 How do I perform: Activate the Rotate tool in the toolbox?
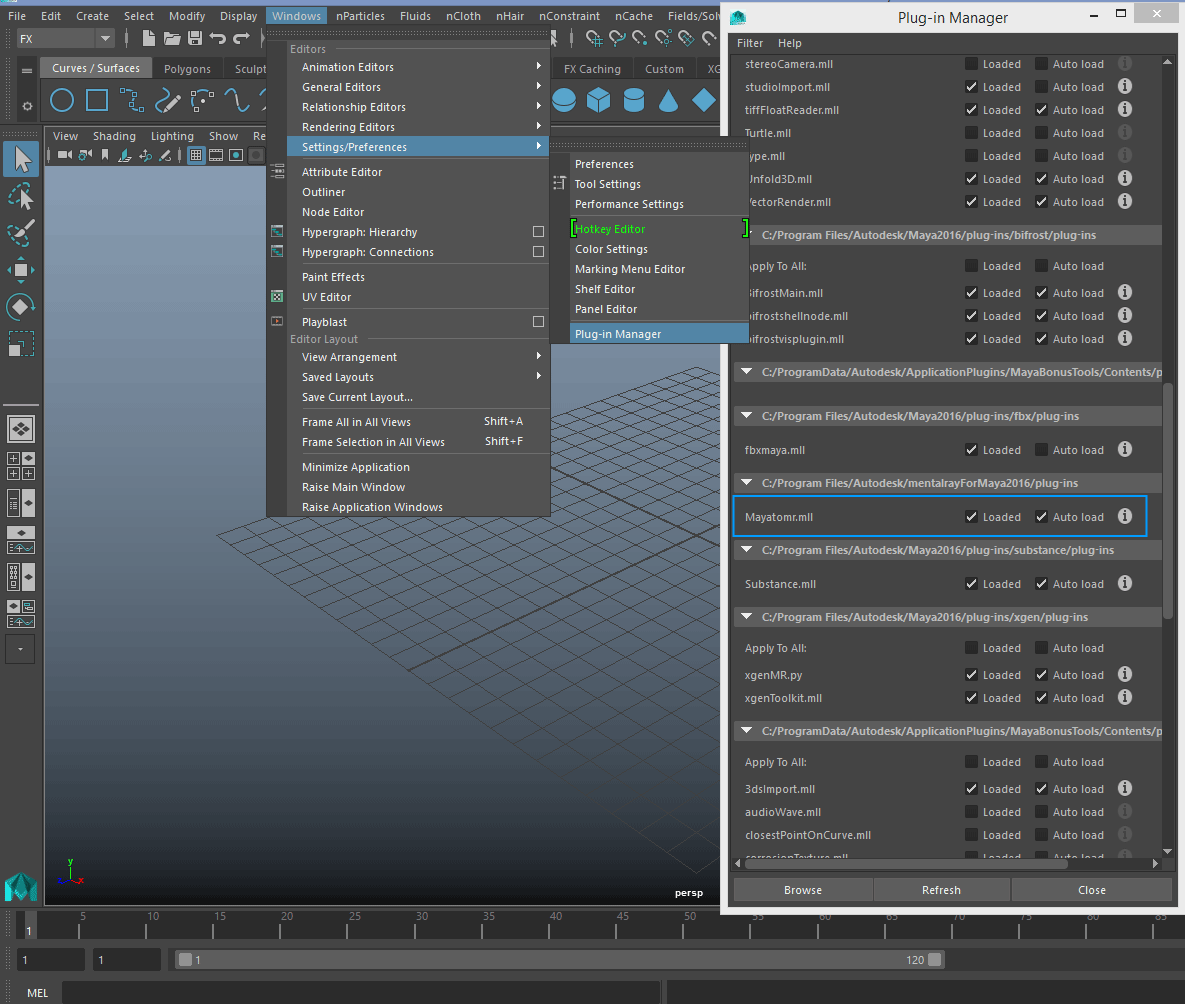point(21,307)
